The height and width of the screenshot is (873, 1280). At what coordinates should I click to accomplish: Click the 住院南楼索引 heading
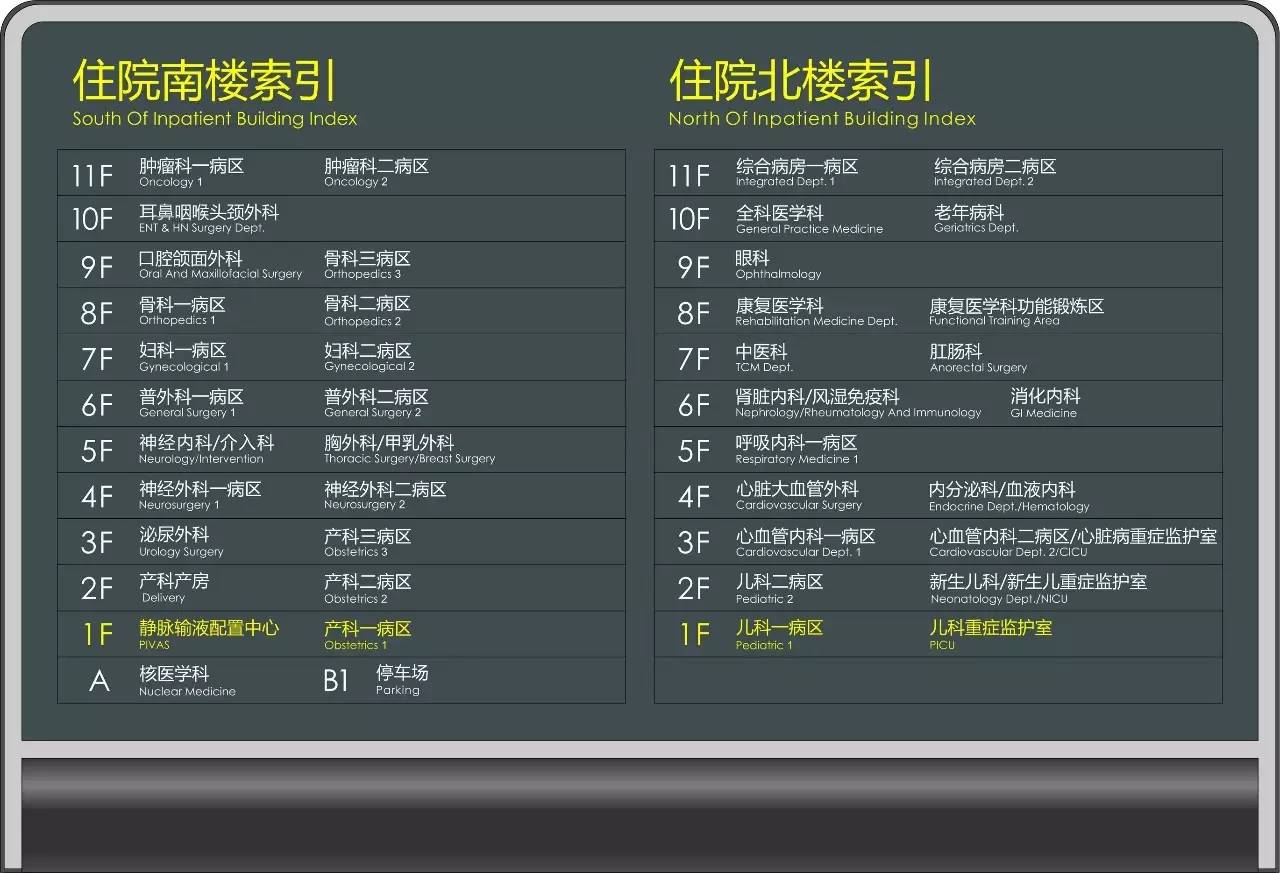pos(204,81)
